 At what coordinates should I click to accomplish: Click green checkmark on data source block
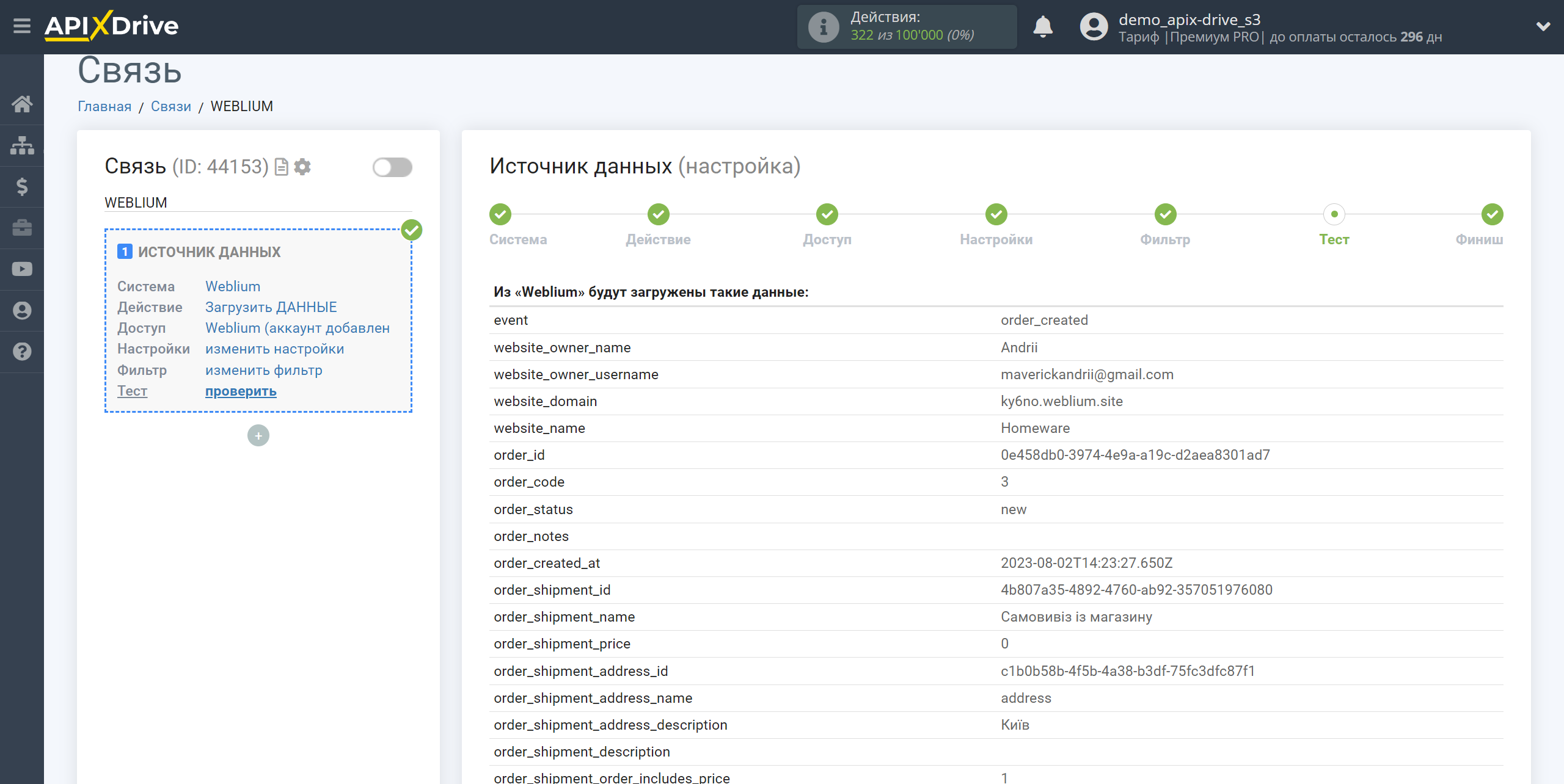[412, 230]
